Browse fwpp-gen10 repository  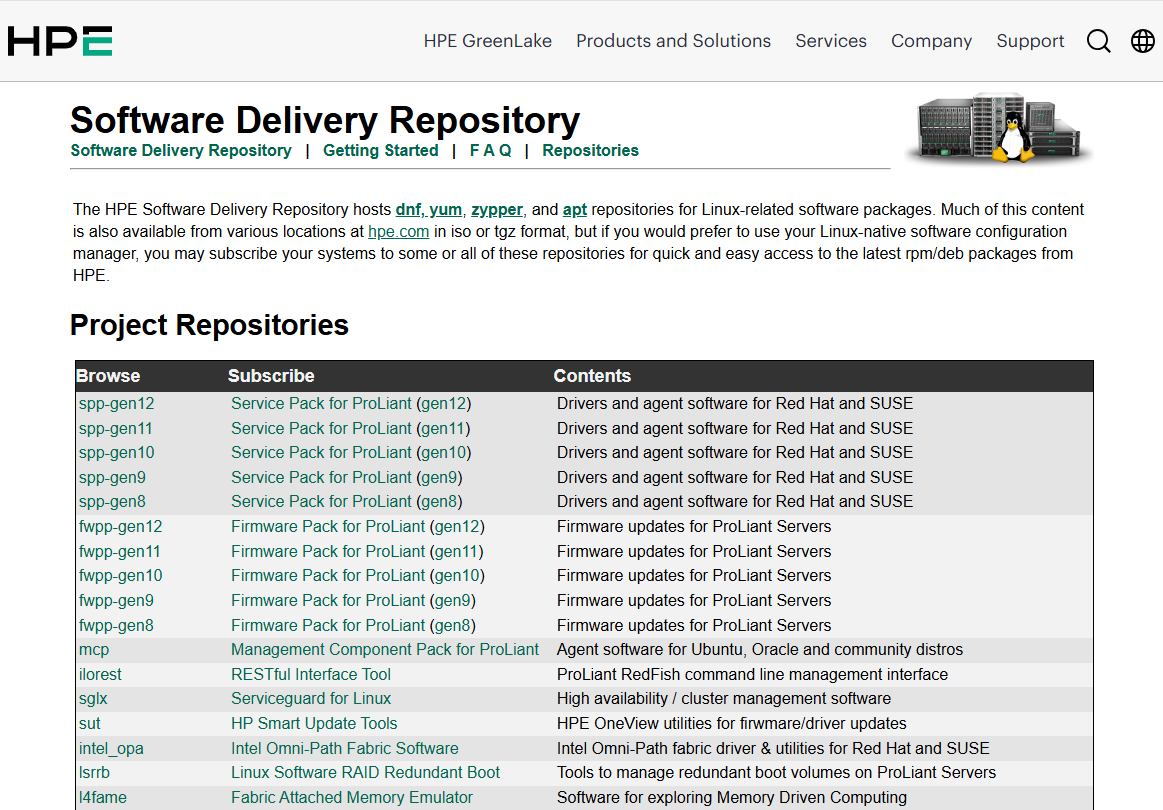point(120,576)
